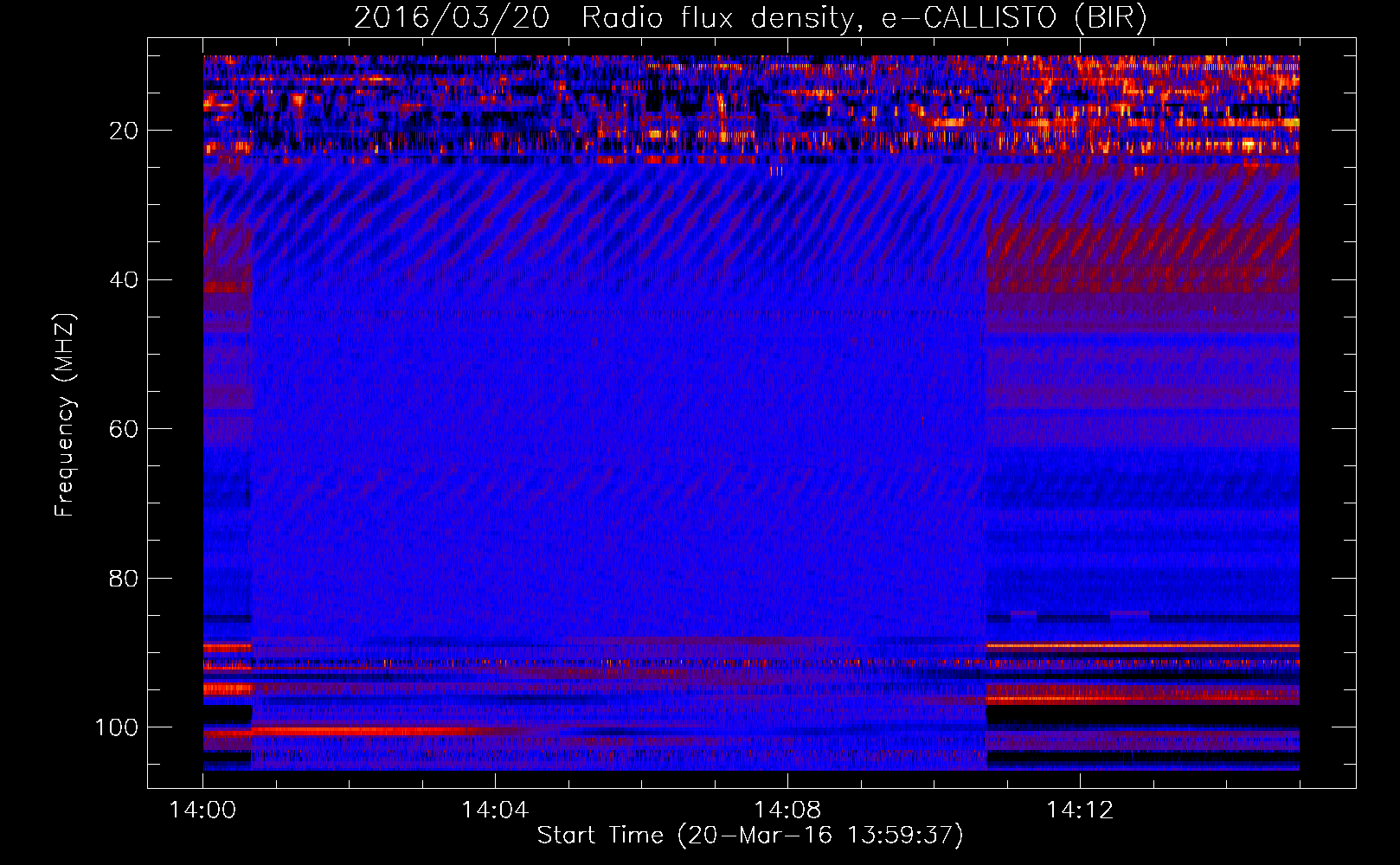This screenshot has height=865, width=1400.
Task: Click the 40 MHz frequency tick label
Action: (124, 280)
